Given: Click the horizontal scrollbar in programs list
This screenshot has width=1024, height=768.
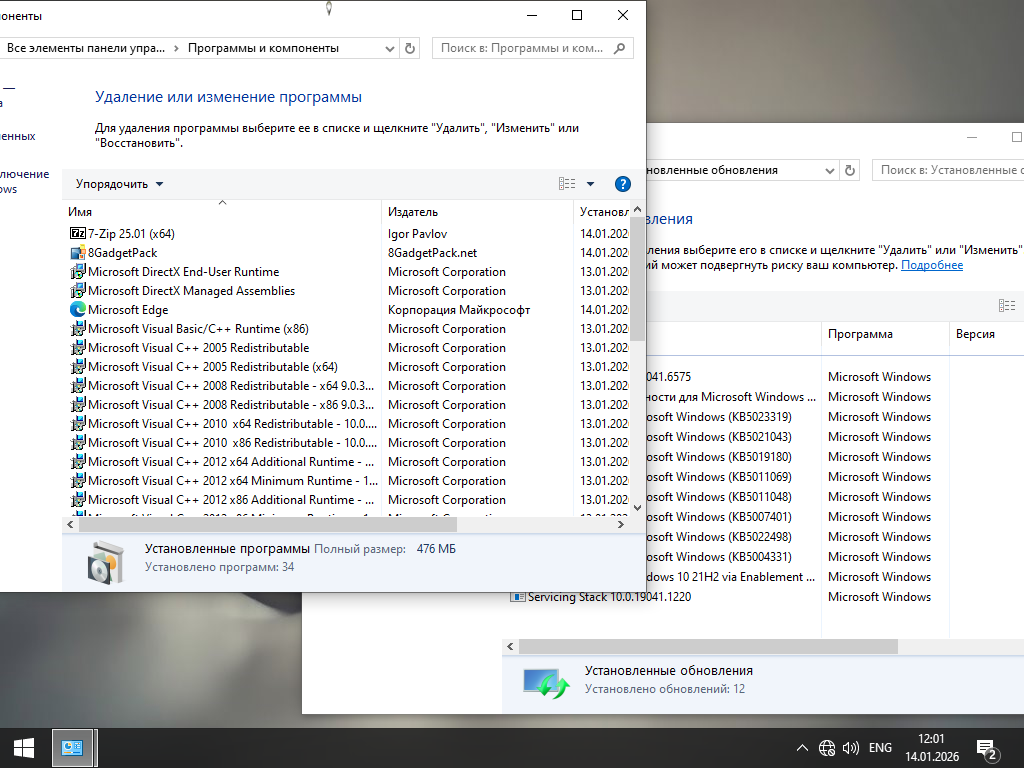Looking at the screenshot, I should point(270,524).
